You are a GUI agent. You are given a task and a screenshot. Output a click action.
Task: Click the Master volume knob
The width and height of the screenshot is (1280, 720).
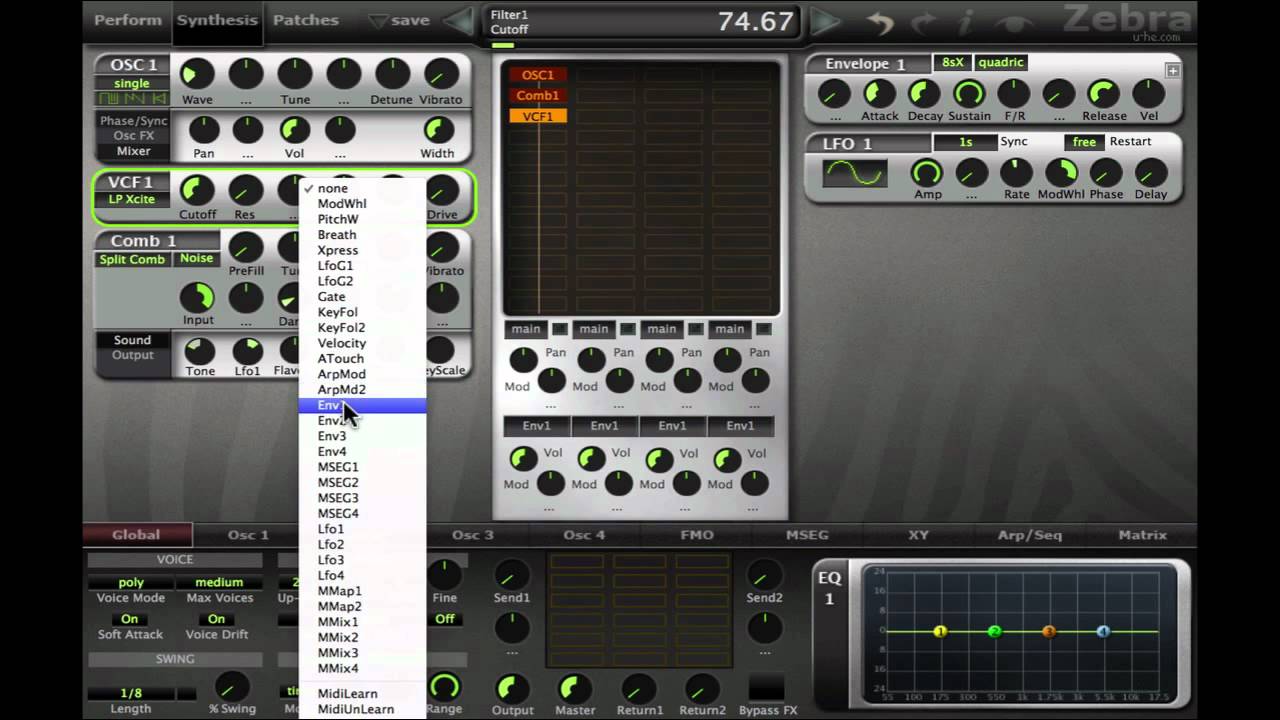coord(574,688)
